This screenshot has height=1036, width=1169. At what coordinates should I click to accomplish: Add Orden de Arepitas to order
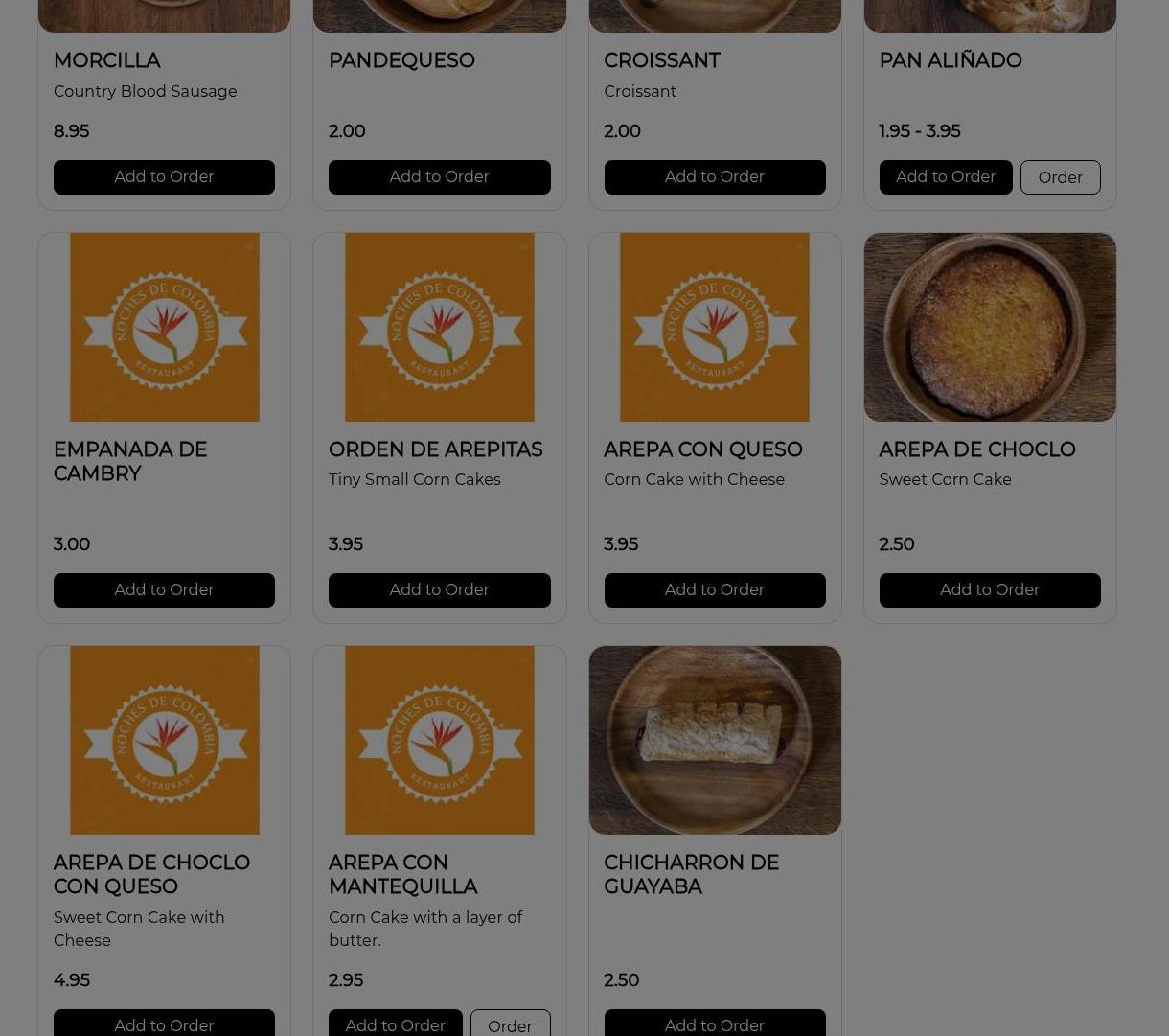(439, 590)
